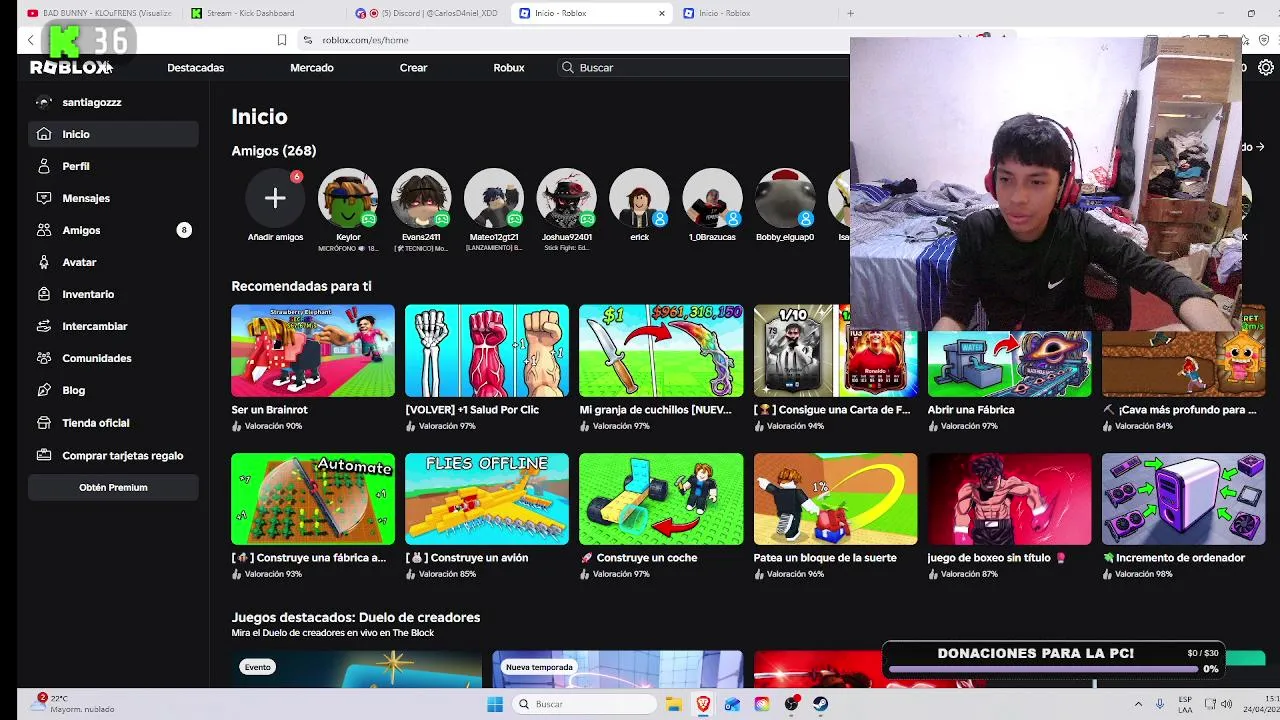Click the Amigos (268) heading

click(x=273, y=150)
